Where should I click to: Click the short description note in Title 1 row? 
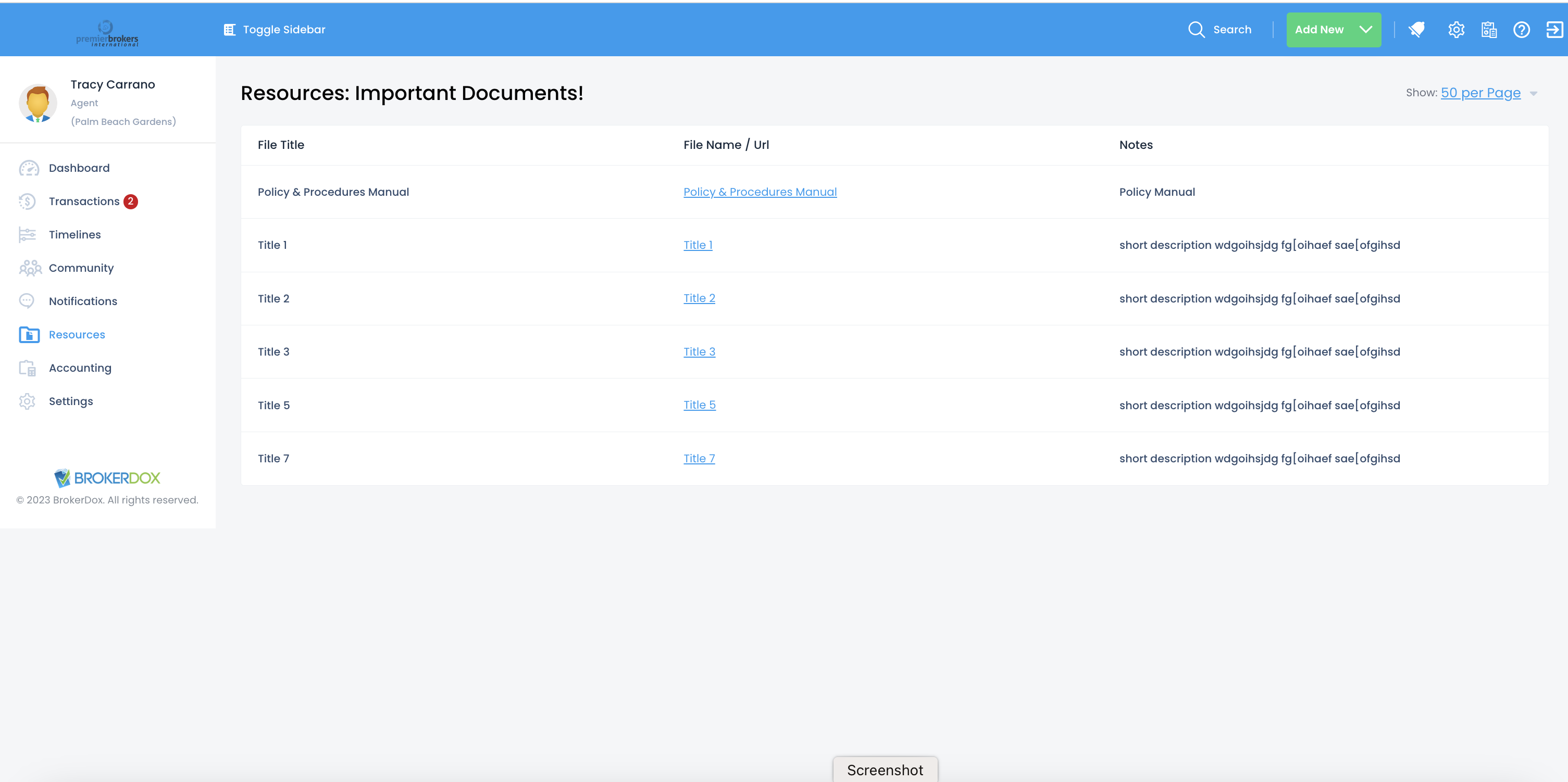click(1260, 245)
